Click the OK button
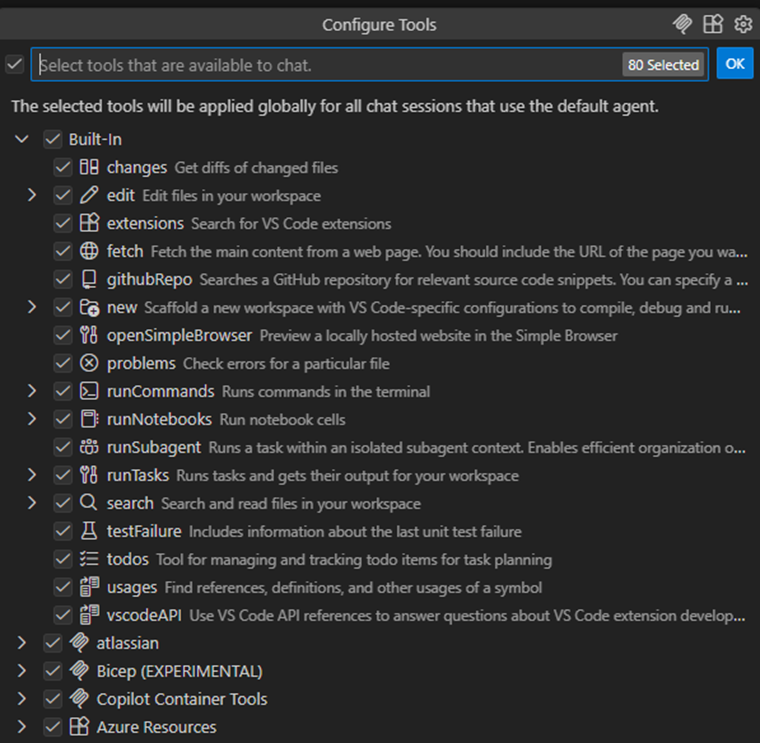Screen dimensions: 760x743 pyautogui.click(x=735, y=63)
